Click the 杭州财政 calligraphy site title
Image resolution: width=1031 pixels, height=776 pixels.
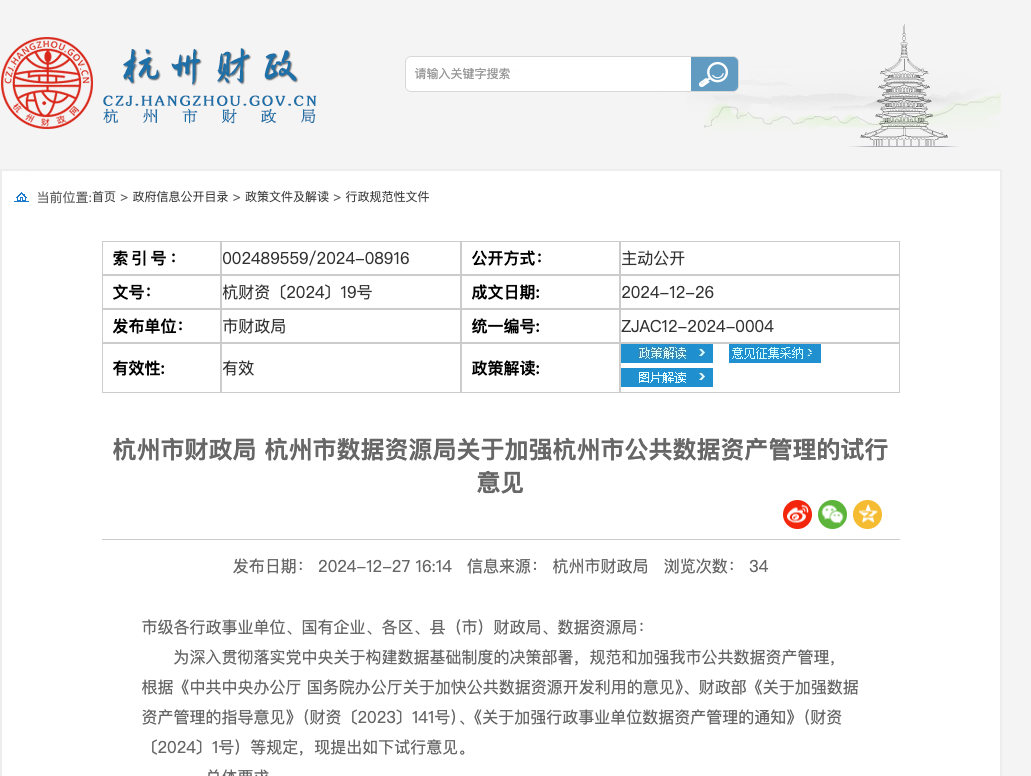210,67
